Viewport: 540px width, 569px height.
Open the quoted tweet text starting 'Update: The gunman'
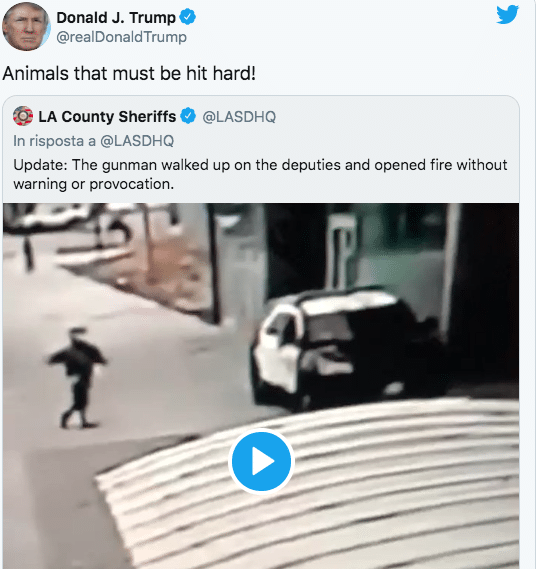coord(260,174)
